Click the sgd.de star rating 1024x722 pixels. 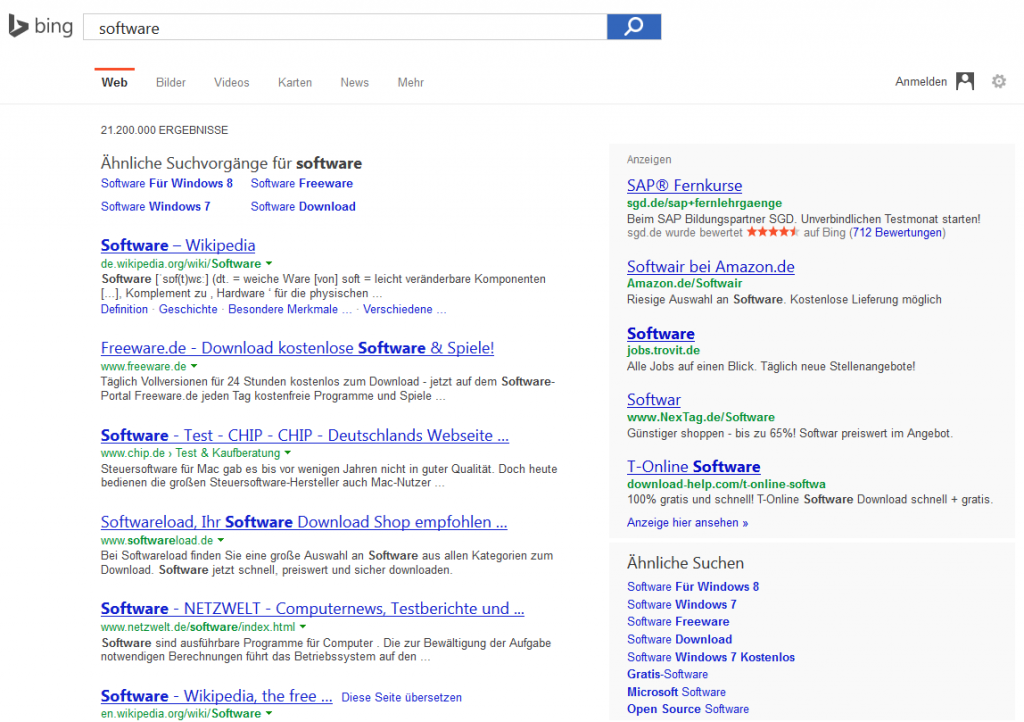click(x=773, y=232)
